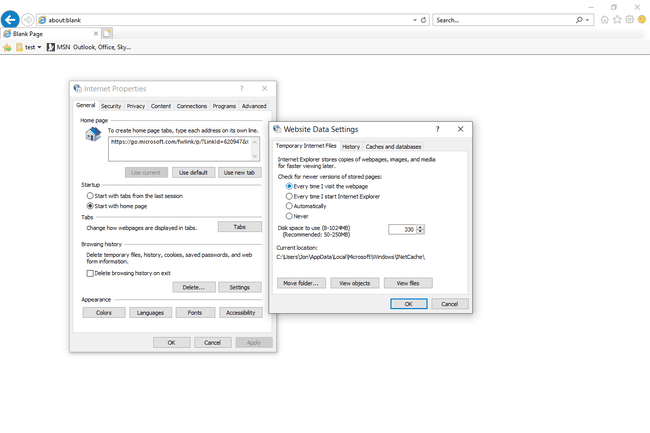Increase disk space with up spinner
The height and width of the screenshot is (433, 650).
pos(420,227)
